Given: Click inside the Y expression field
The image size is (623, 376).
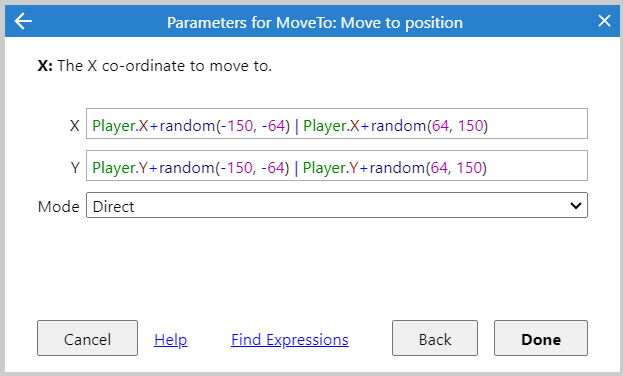Looking at the screenshot, I should click(337, 165).
